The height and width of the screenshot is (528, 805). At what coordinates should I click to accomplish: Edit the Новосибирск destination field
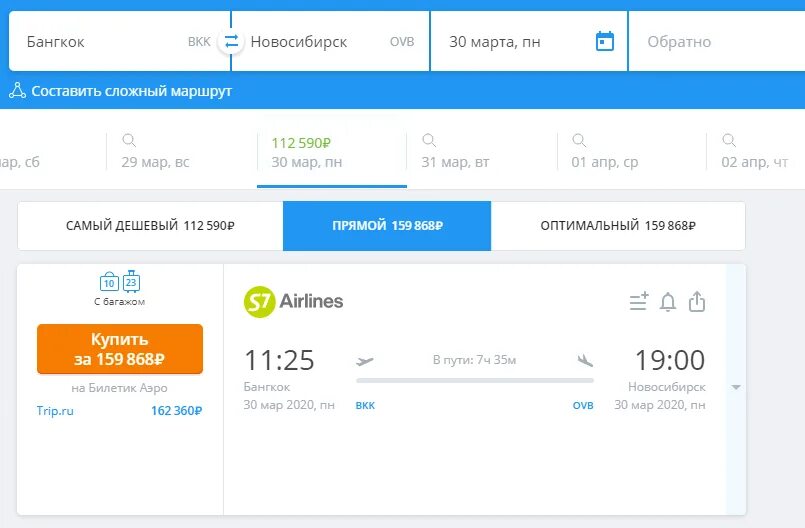pos(331,41)
